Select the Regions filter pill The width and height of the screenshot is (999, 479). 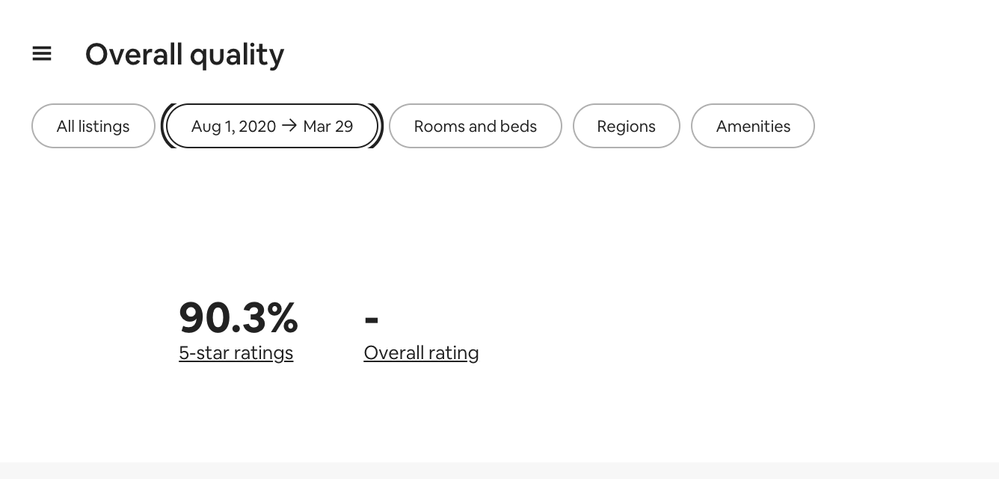[626, 126]
